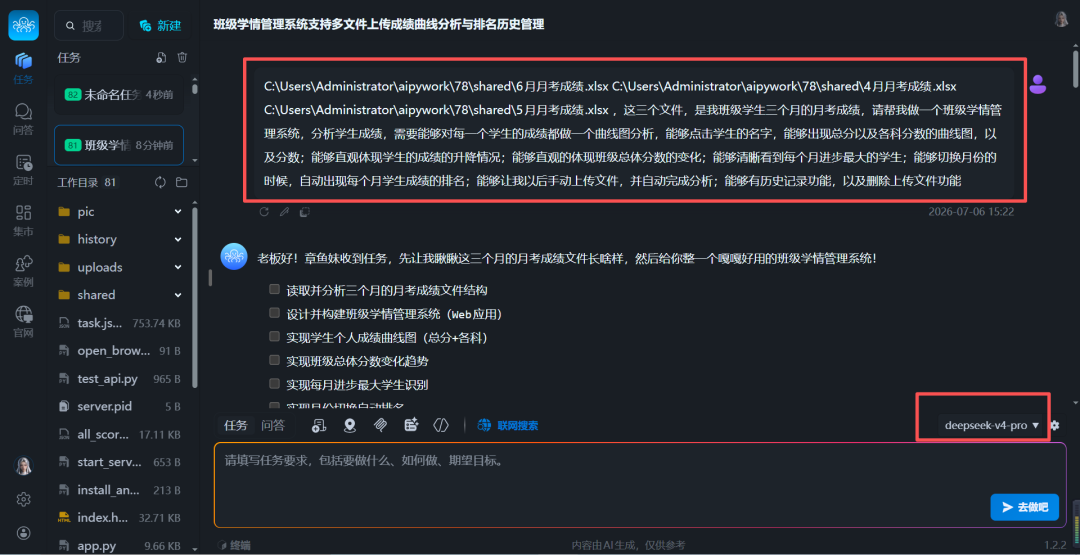Click the attachment paperclip icon
1080x555 pixels.
(x=380, y=426)
